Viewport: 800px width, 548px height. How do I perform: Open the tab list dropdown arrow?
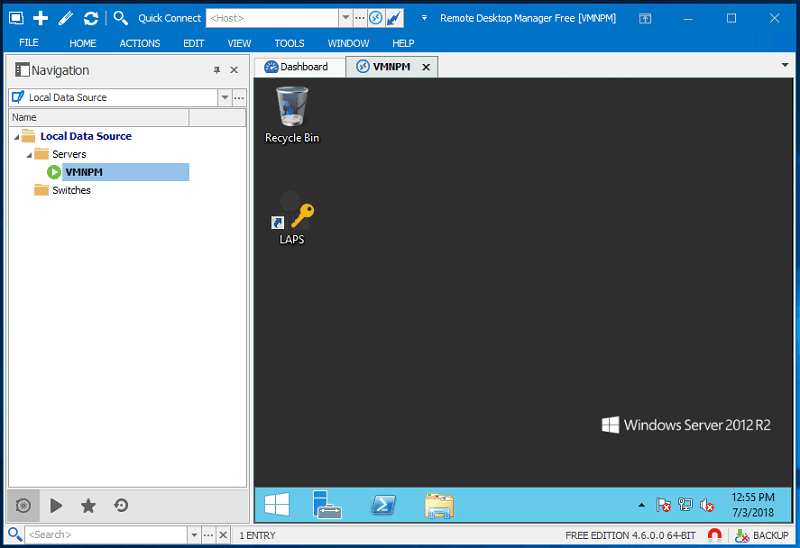785,65
